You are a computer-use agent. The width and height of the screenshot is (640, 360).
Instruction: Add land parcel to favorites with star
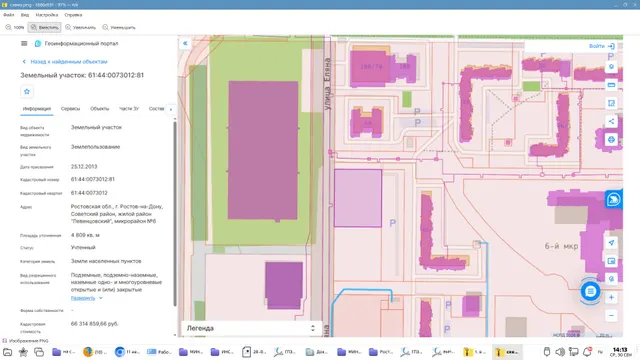27,91
